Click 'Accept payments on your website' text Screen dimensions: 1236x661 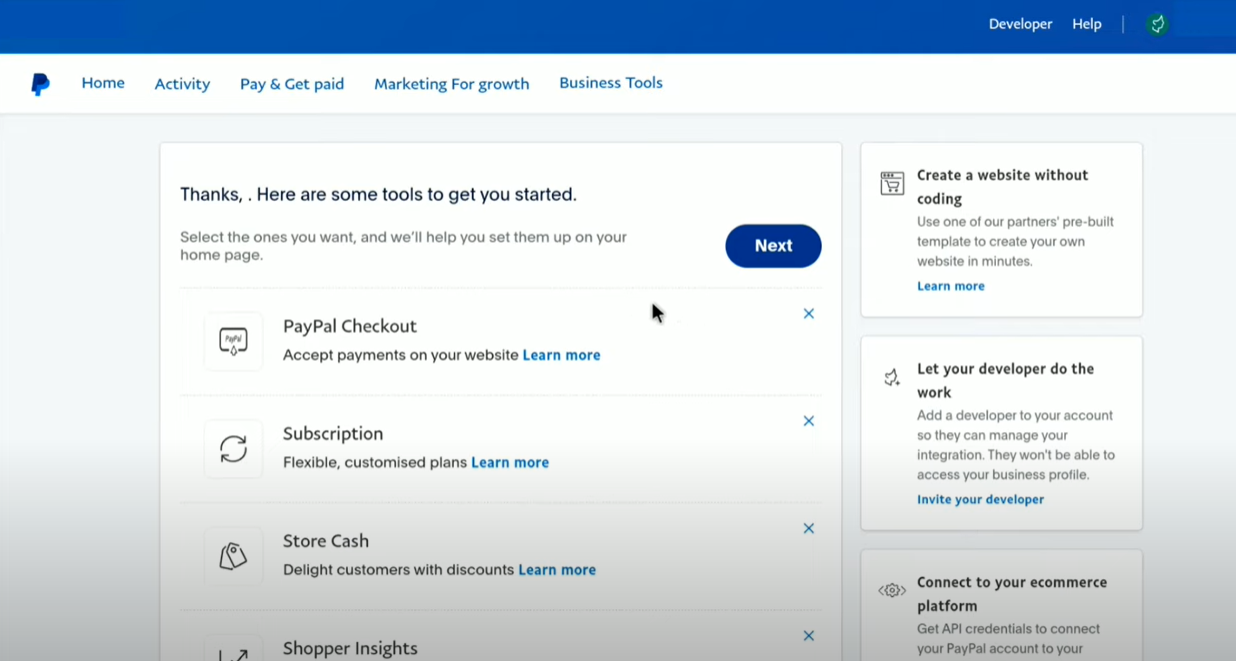pyautogui.click(x=401, y=355)
